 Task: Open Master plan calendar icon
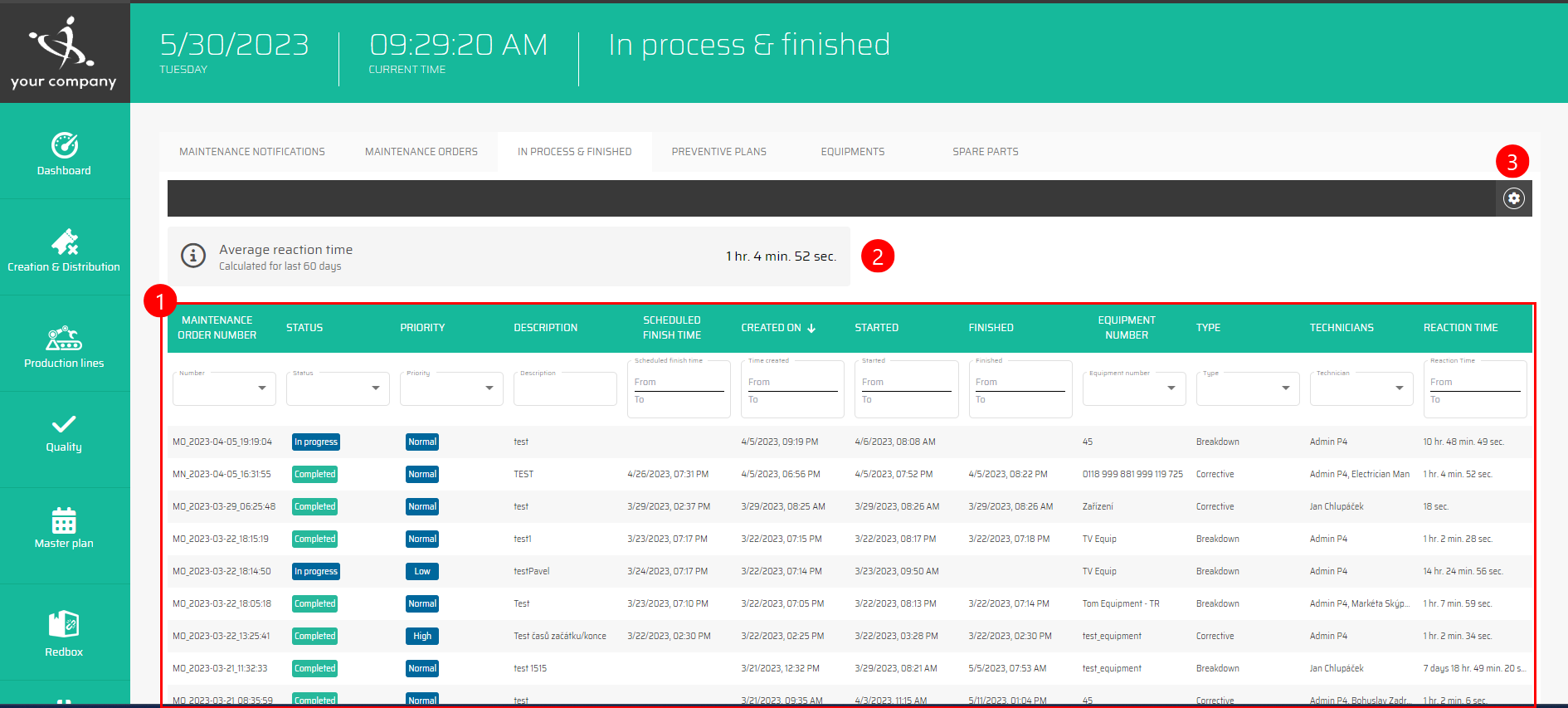pyautogui.click(x=64, y=520)
